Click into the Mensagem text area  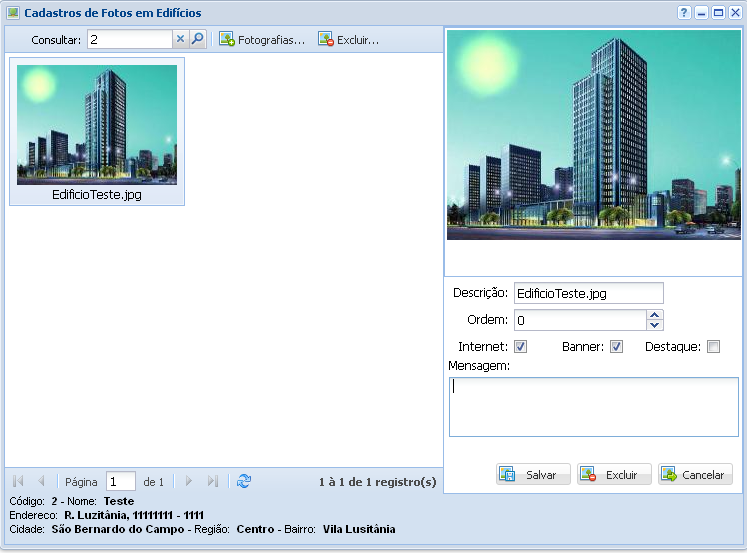(593, 406)
